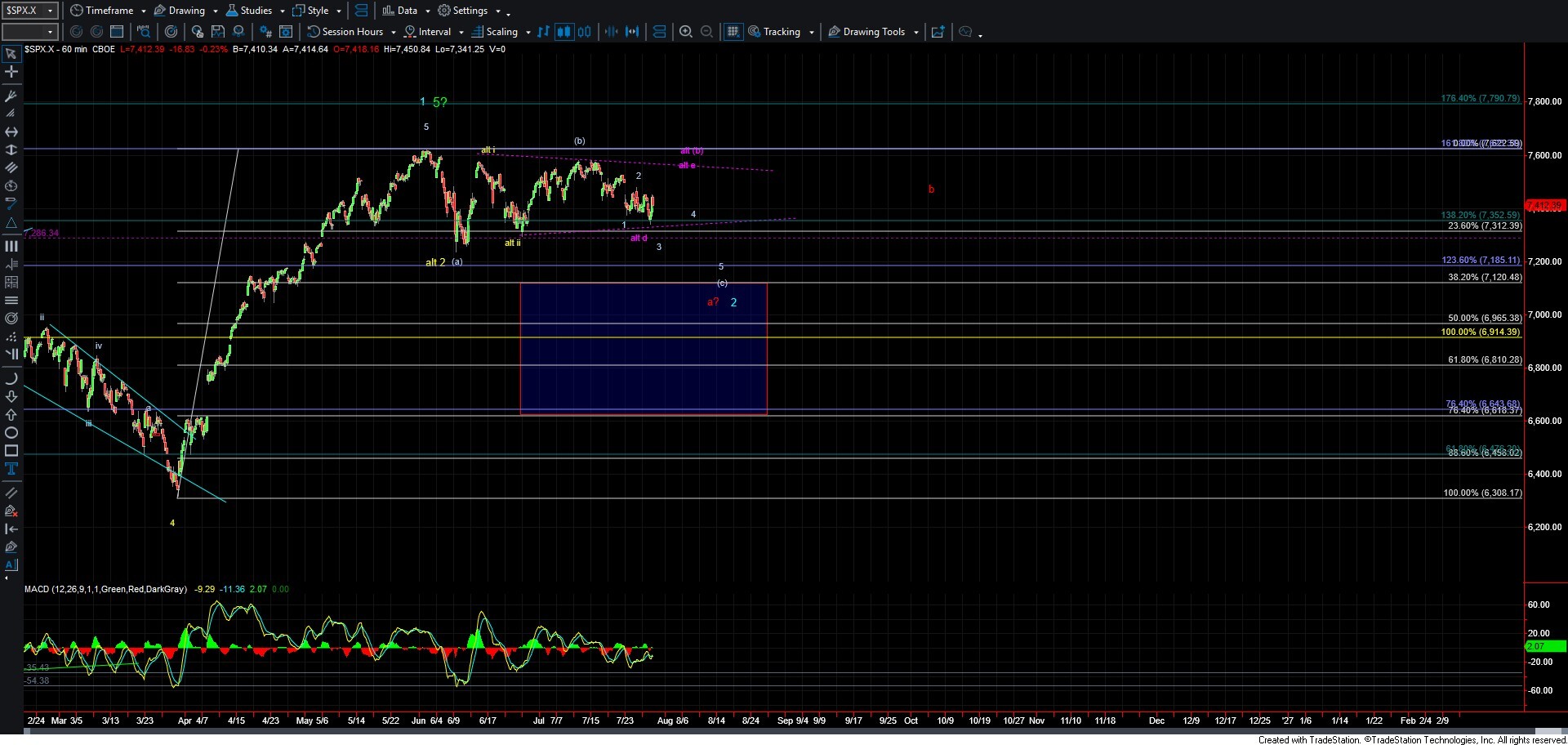Expand the Timeframe dropdown arrow
This screenshot has width=1568, height=745.
(144, 11)
